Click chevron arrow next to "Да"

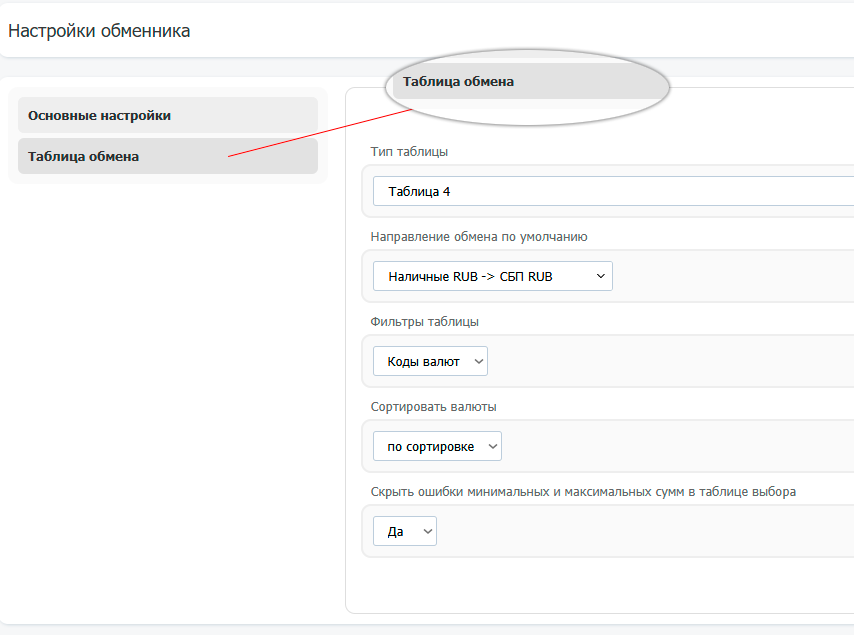pyautogui.click(x=428, y=531)
